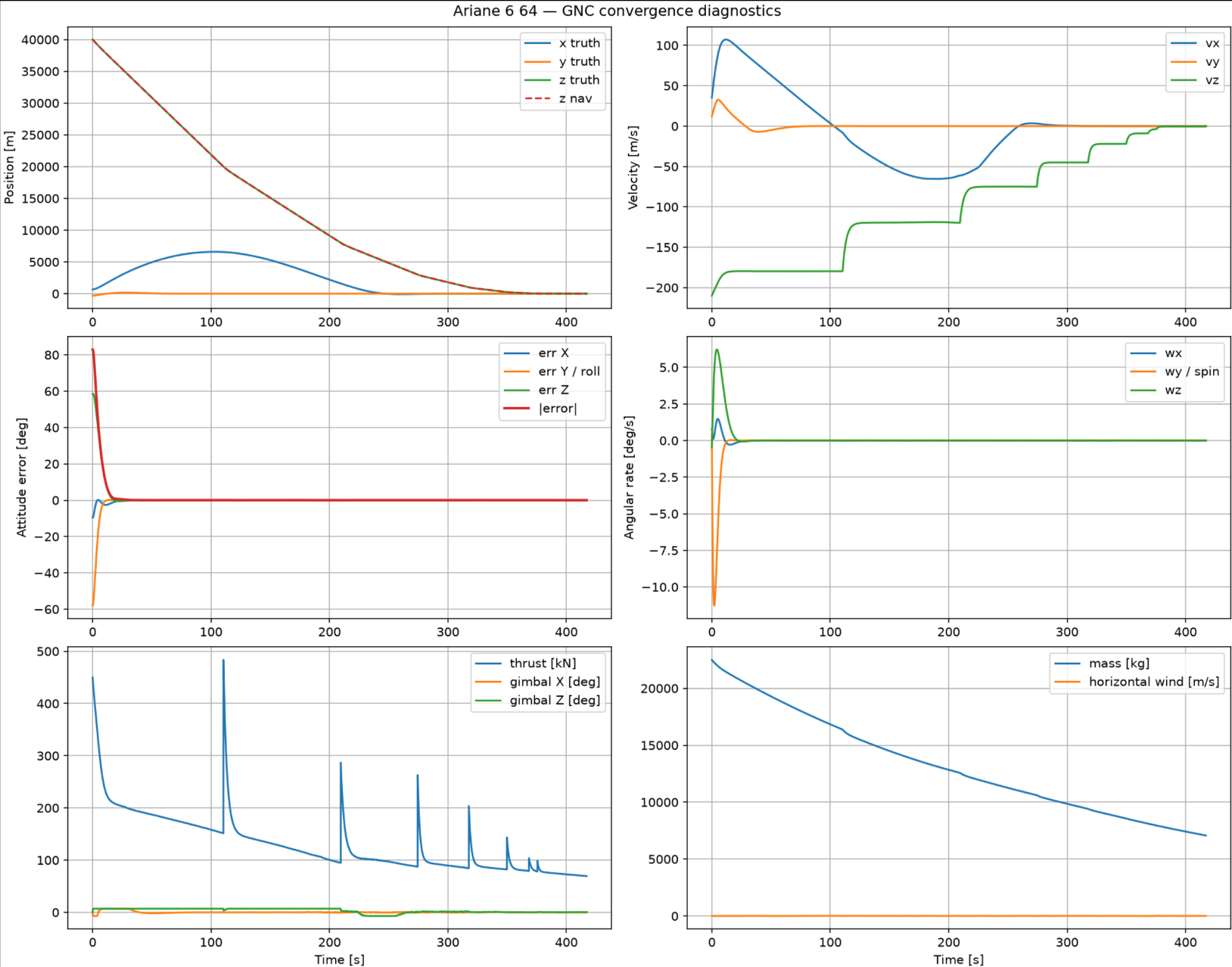
Task: Click the '−60' tick on the attitude error axis
Action: (x=46, y=610)
